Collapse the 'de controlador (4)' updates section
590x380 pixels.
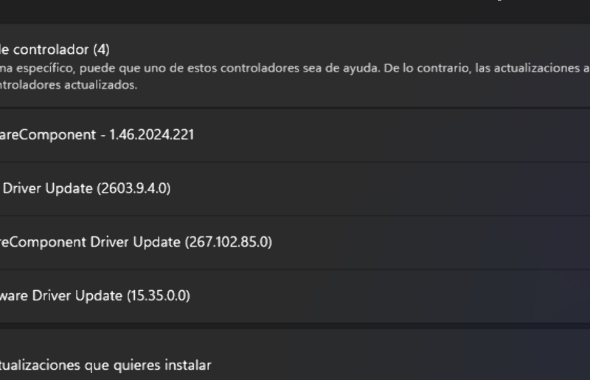(x=295, y=66)
